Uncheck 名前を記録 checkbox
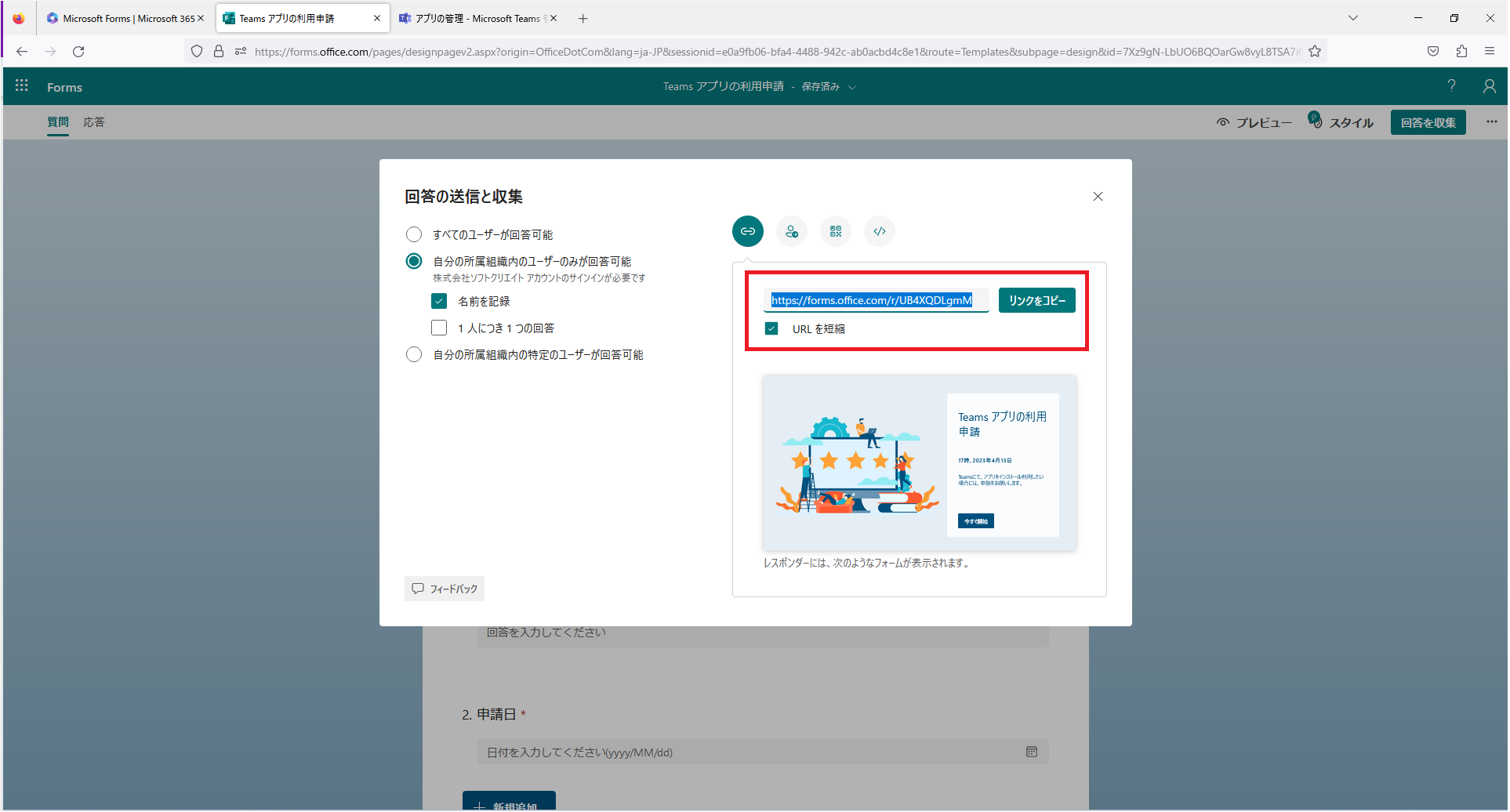The image size is (1510, 812). tap(439, 301)
